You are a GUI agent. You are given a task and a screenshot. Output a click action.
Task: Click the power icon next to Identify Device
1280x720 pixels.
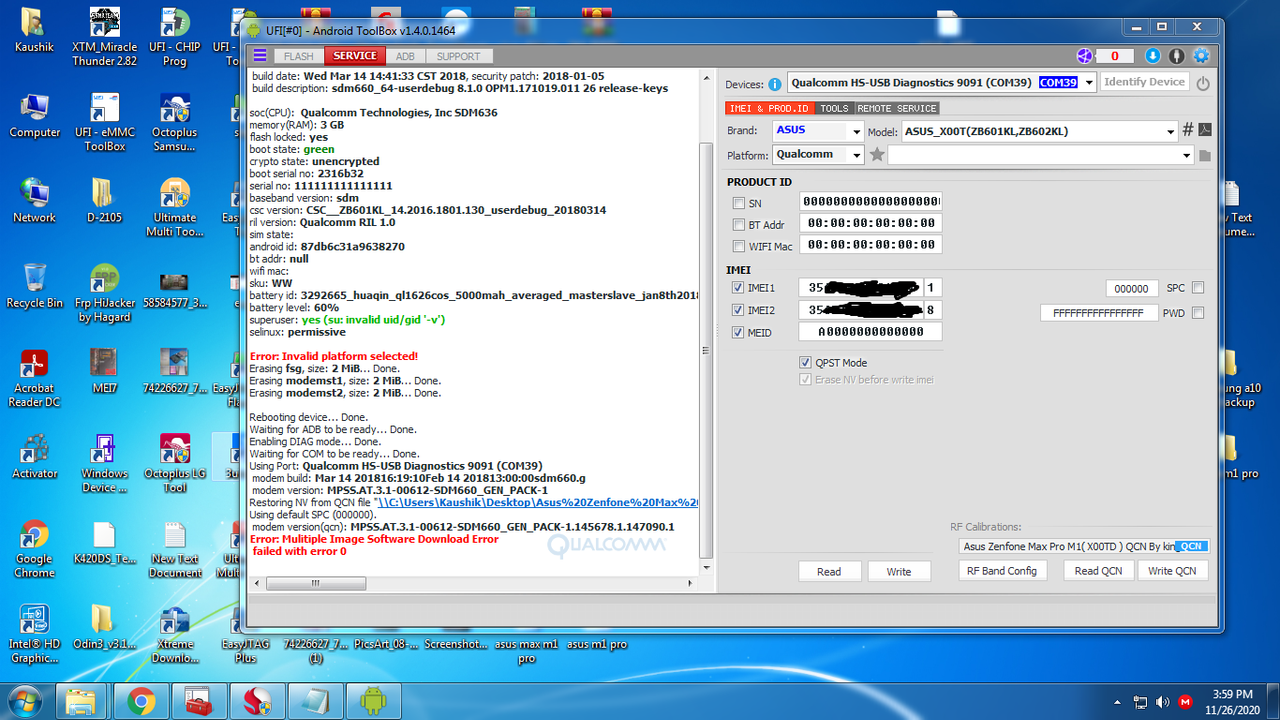coord(1203,84)
